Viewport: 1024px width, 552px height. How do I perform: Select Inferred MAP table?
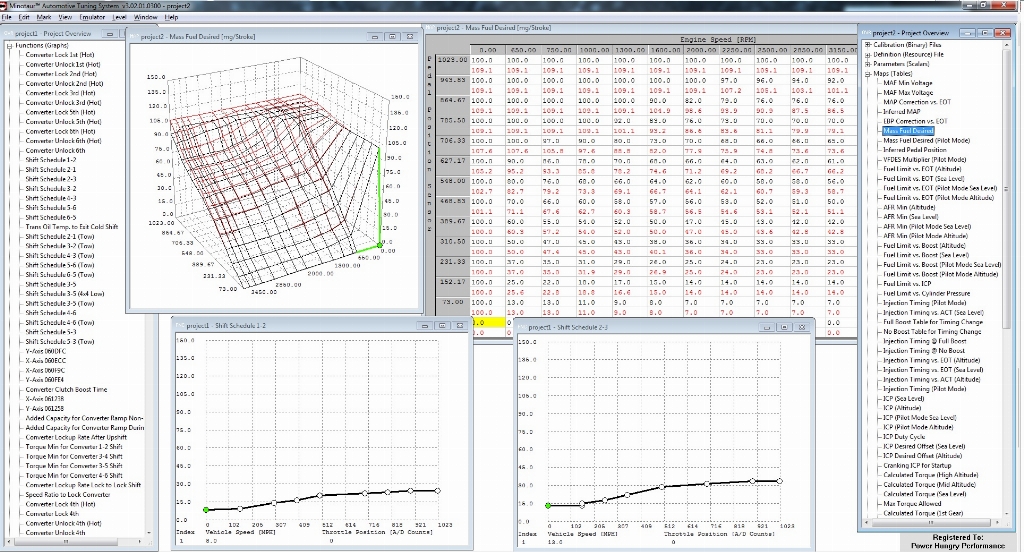click(x=902, y=112)
